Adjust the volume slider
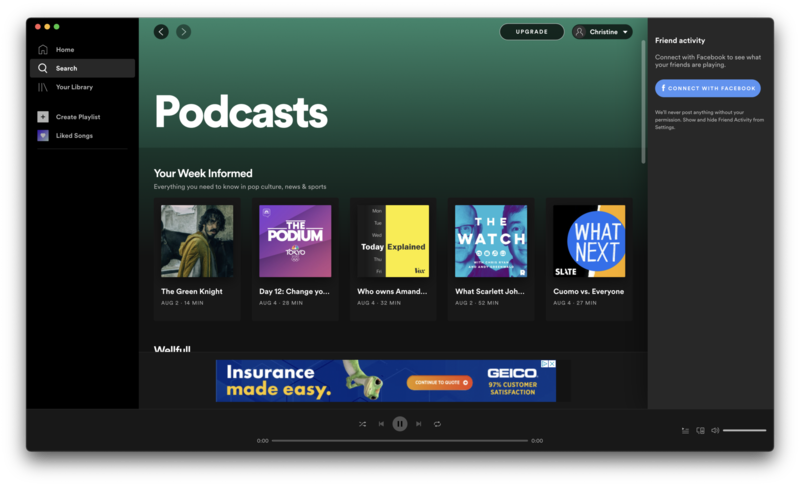The width and height of the screenshot is (800, 486). (744, 430)
